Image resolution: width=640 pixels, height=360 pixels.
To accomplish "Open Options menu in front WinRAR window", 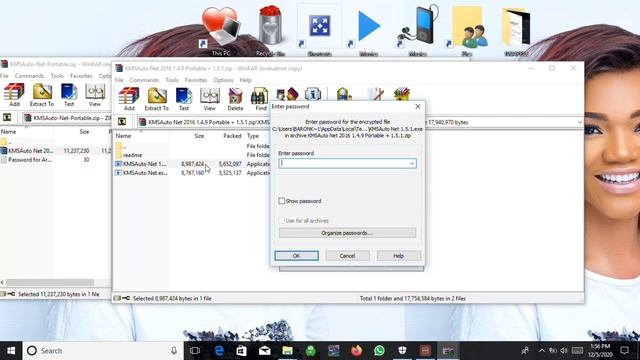I will [223, 80].
